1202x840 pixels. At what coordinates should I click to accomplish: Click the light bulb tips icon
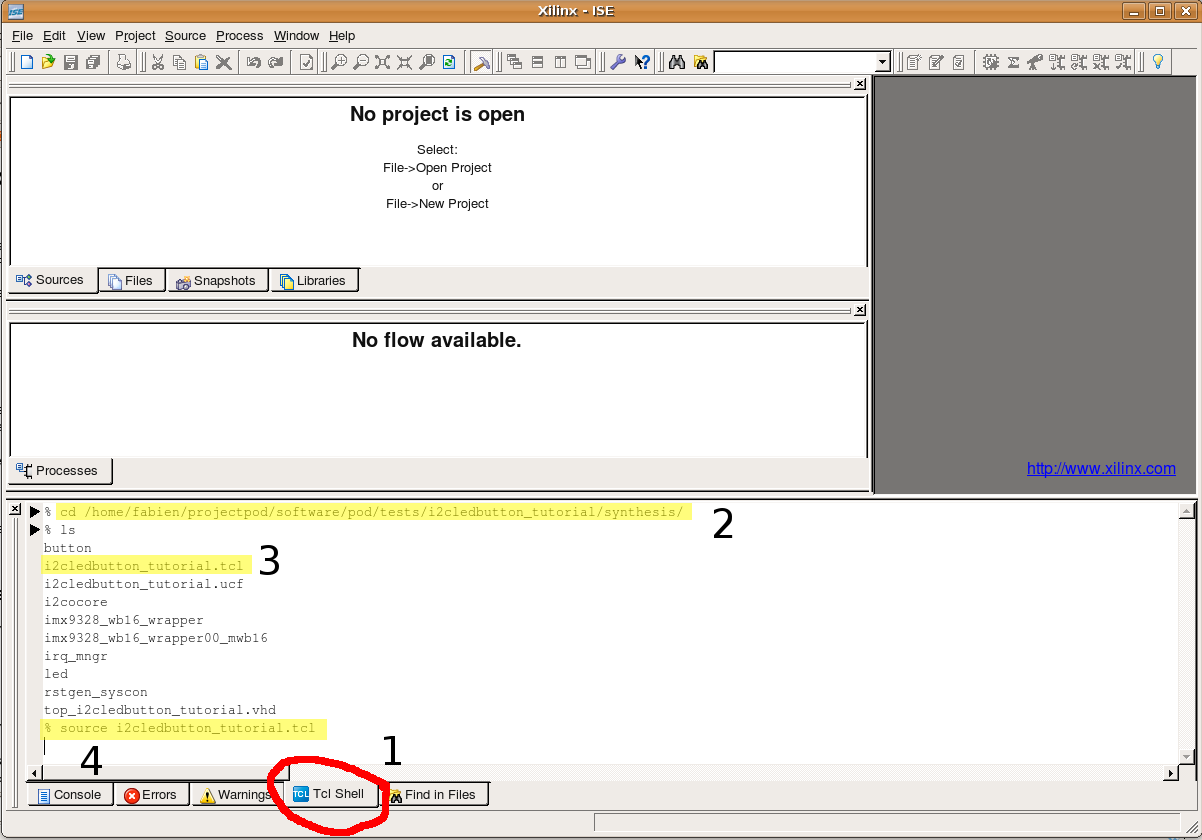[x=1158, y=62]
